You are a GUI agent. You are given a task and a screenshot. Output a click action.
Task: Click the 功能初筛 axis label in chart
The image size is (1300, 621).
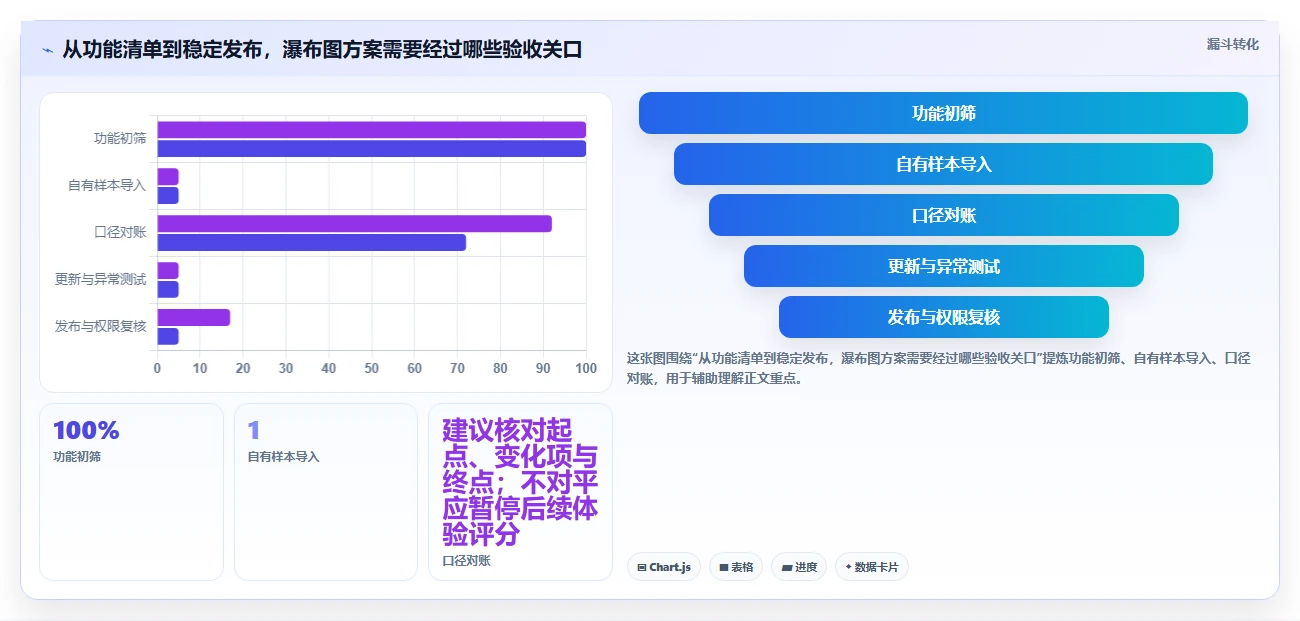coord(120,138)
